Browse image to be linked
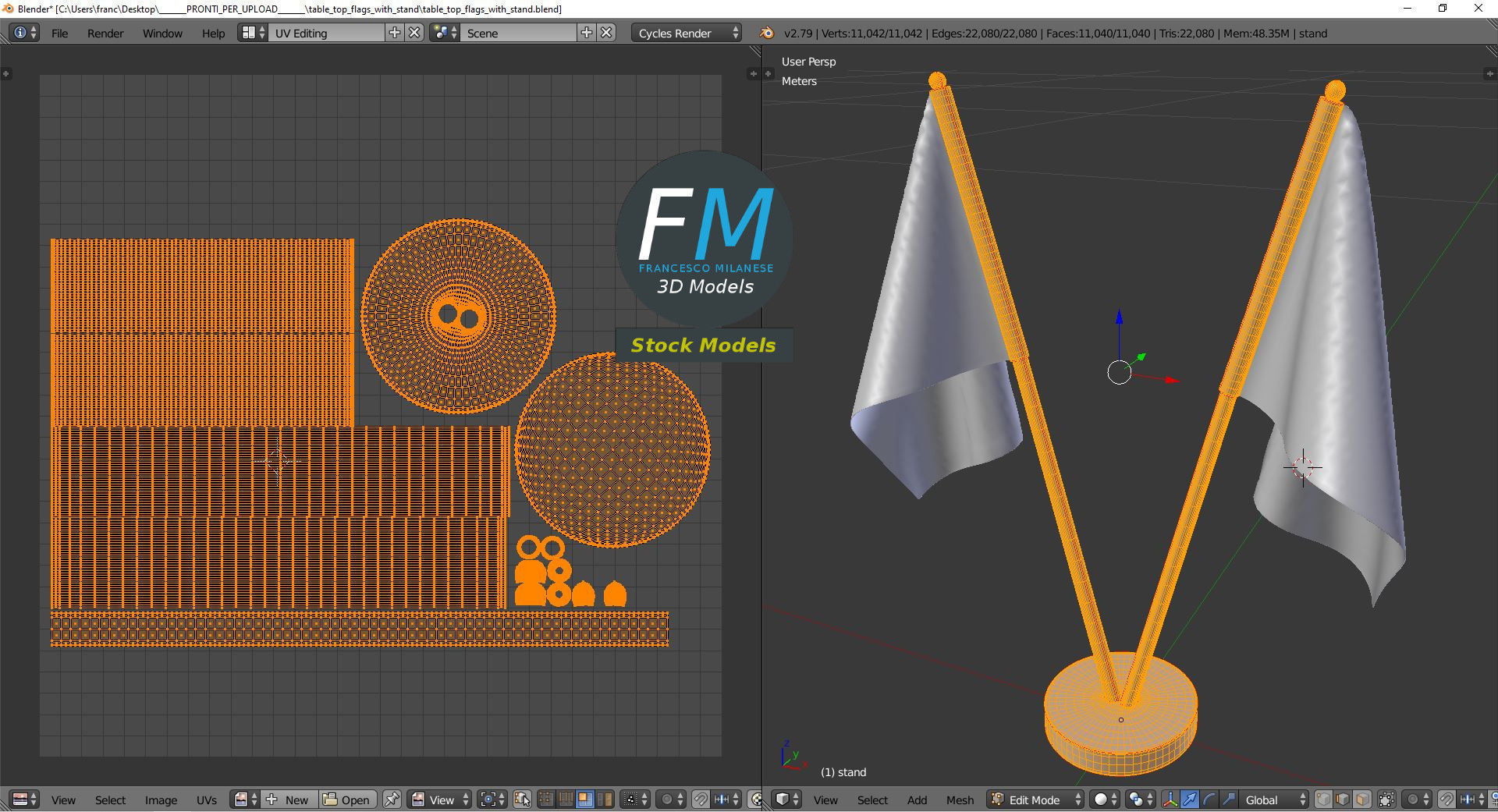The width and height of the screenshot is (1498, 812). coord(245,800)
